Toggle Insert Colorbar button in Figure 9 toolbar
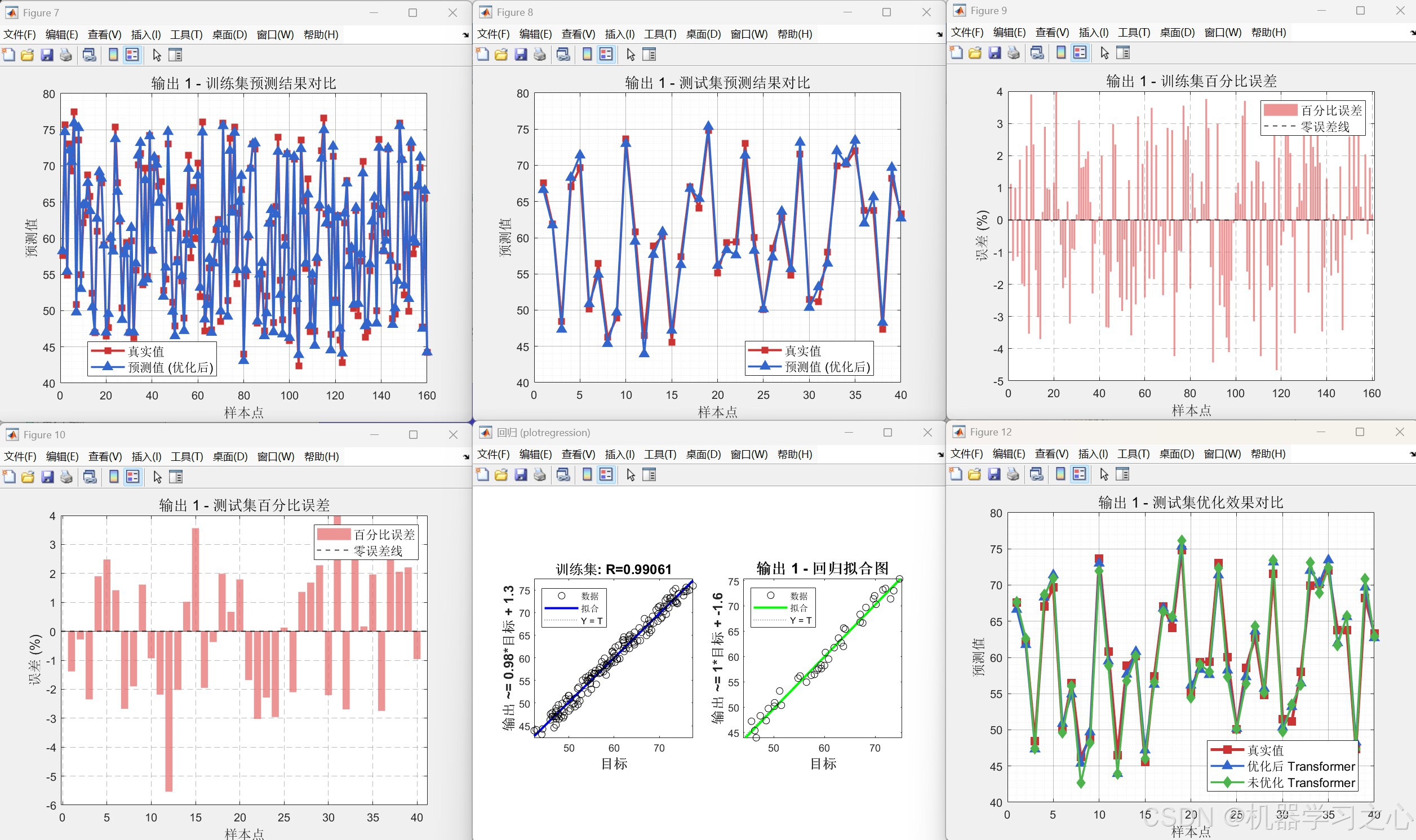 (1061, 52)
